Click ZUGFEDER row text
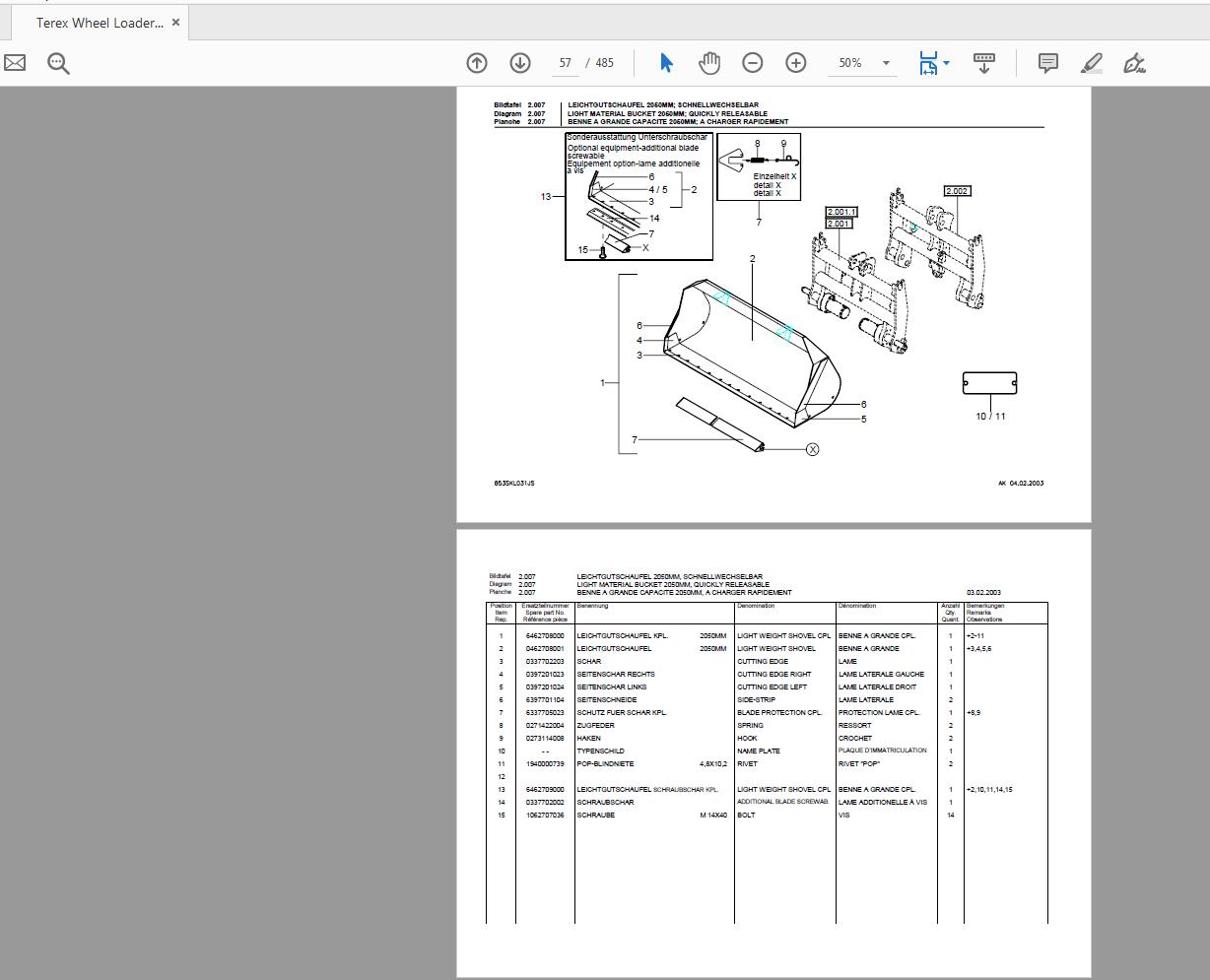Image resolution: width=1210 pixels, height=980 pixels. [x=596, y=726]
